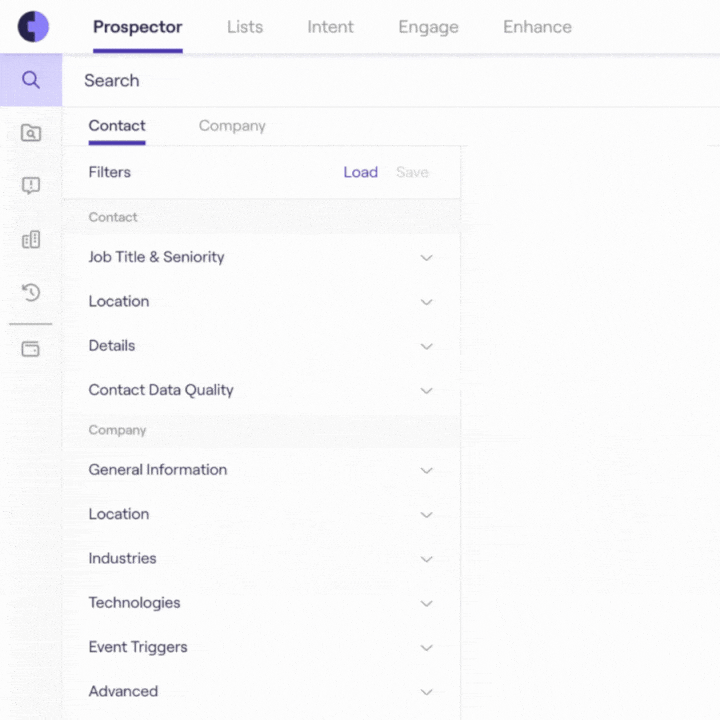Click the Job Title & Seniority label
The width and height of the screenshot is (720, 720).
(x=157, y=257)
